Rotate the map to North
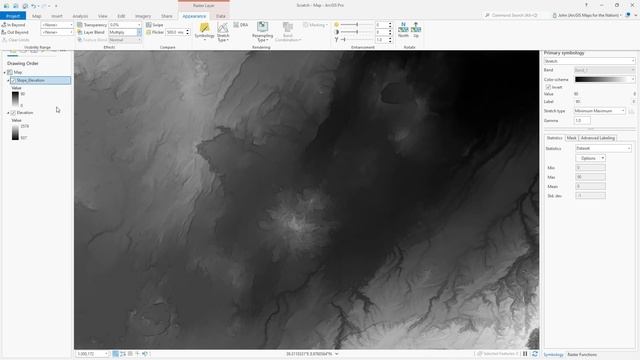 coord(403,30)
